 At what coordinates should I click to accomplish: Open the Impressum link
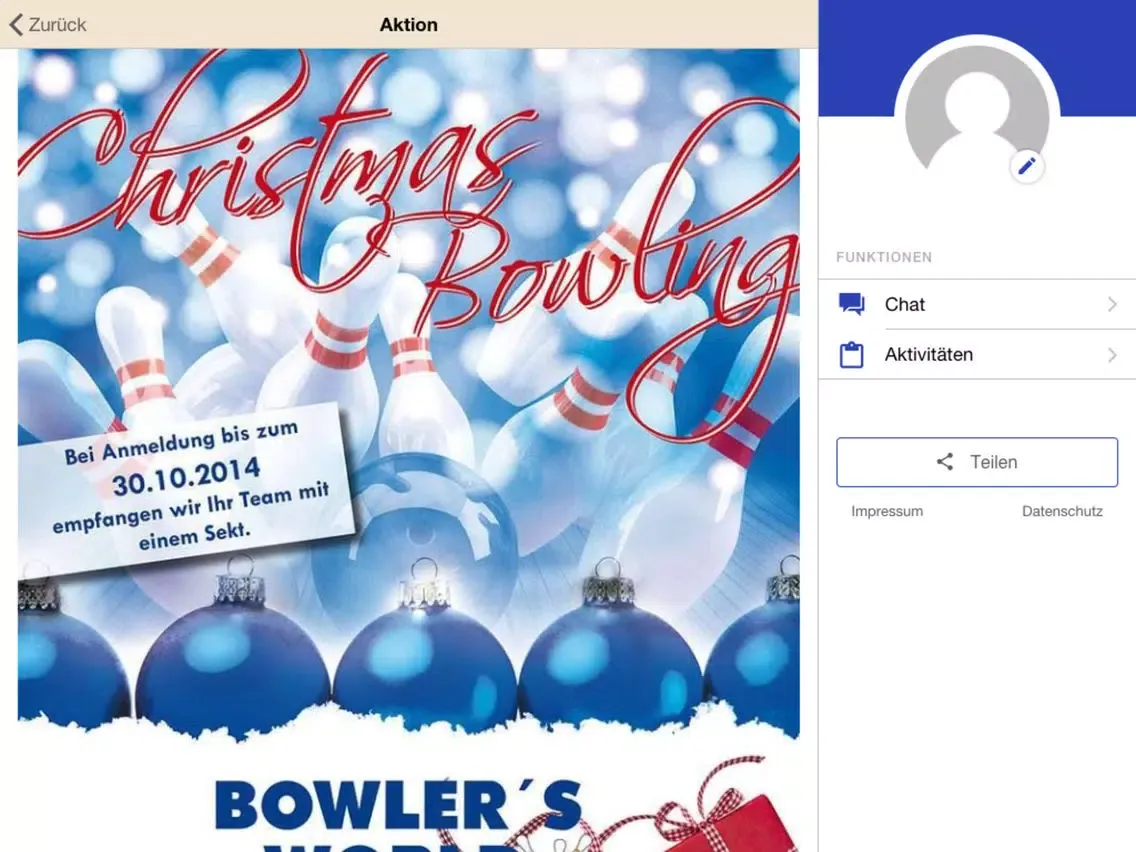click(887, 511)
